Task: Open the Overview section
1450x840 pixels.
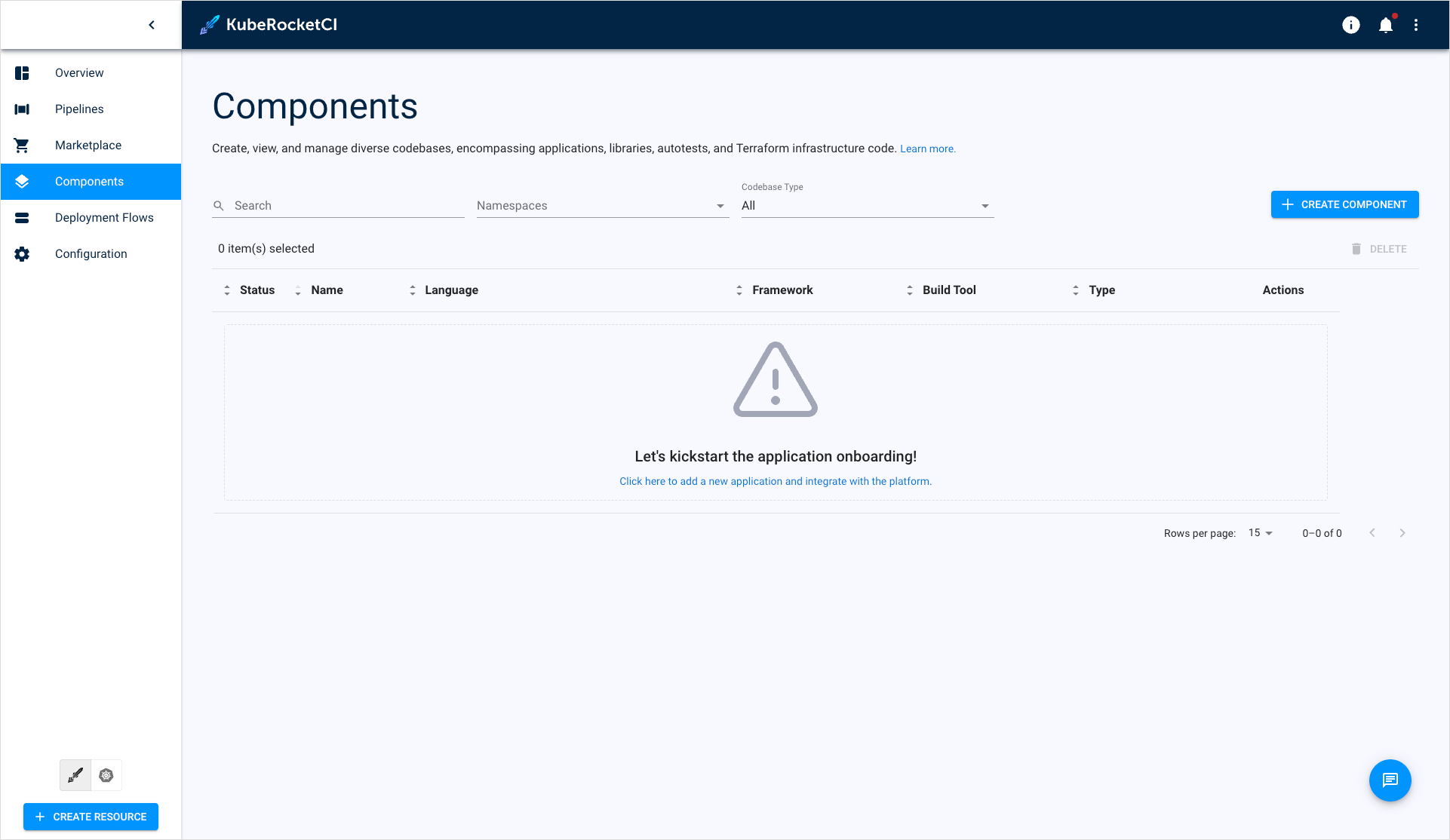Action: tap(80, 73)
